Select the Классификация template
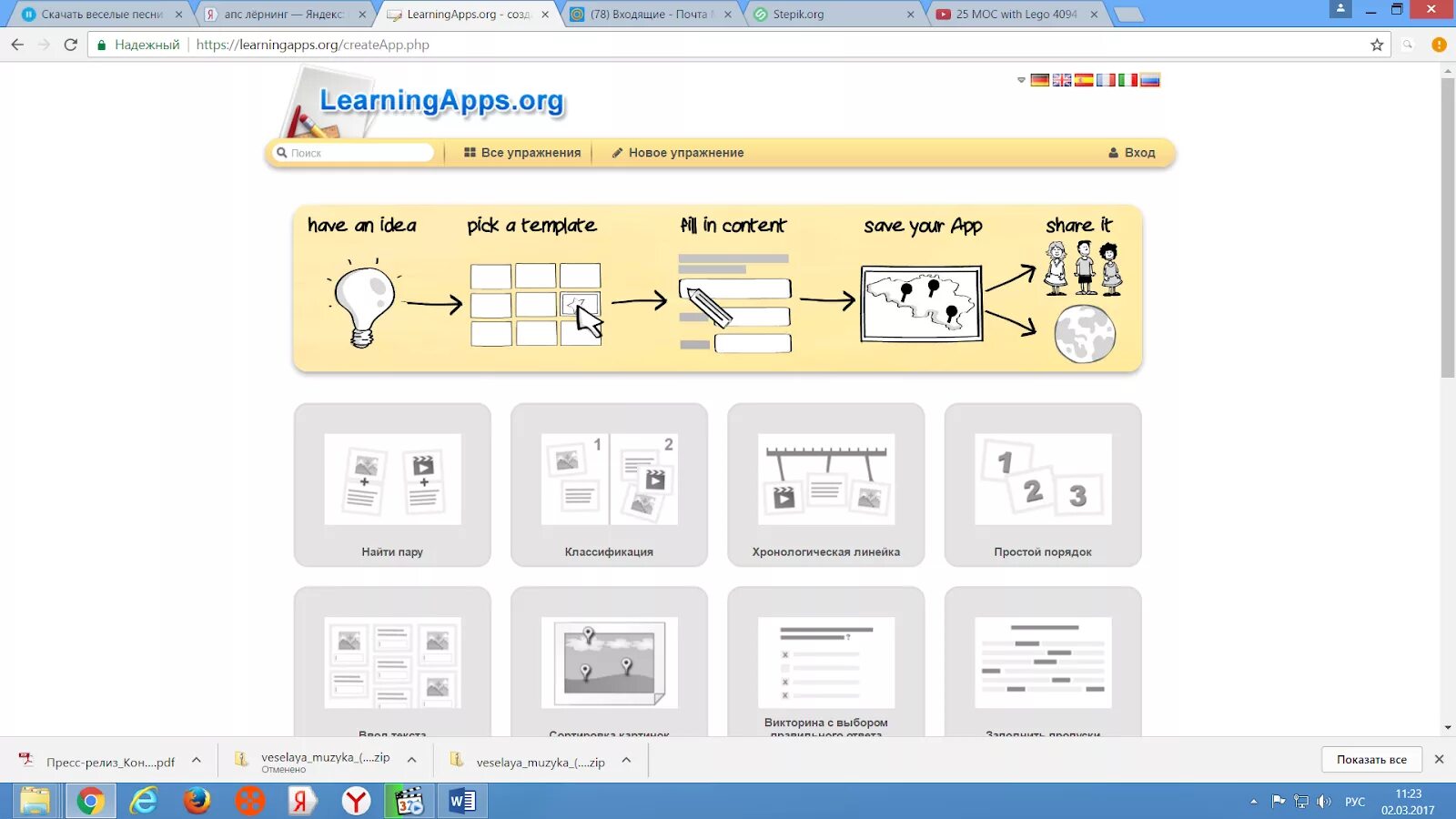Screen dimensions: 1456x819 [609, 485]
